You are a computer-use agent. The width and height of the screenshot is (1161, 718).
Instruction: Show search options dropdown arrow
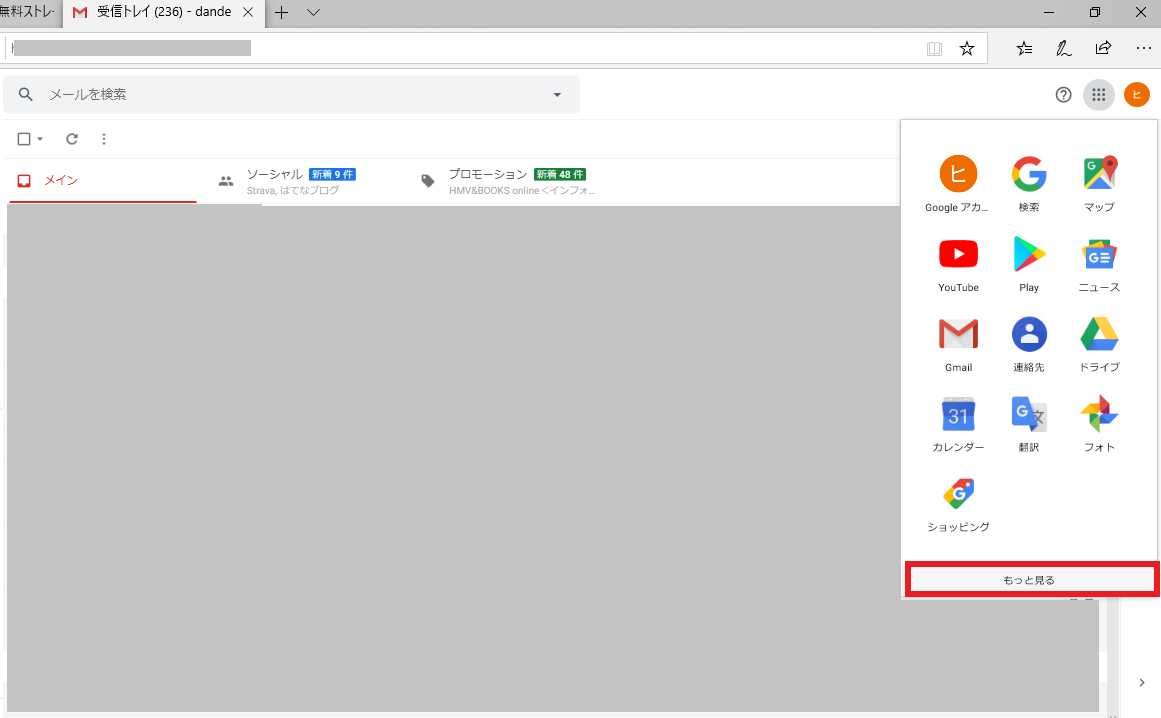coord(557,95)
